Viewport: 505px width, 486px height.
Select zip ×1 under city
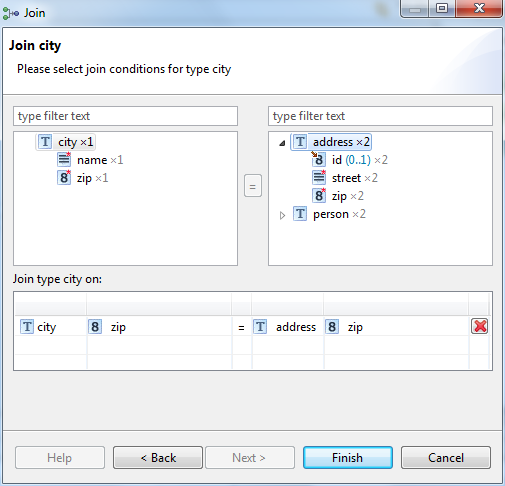point(92,178)
